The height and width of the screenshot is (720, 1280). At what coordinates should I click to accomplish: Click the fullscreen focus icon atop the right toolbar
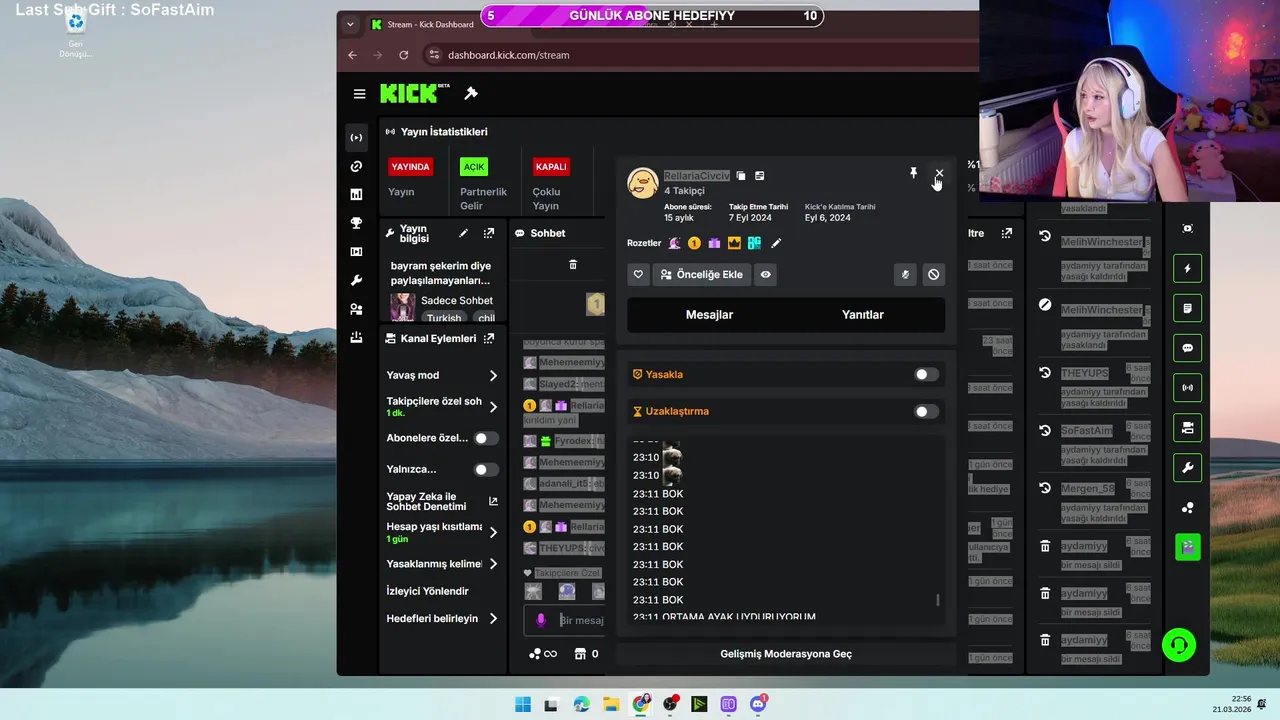pyautogui.click(x=1188, y=228)
